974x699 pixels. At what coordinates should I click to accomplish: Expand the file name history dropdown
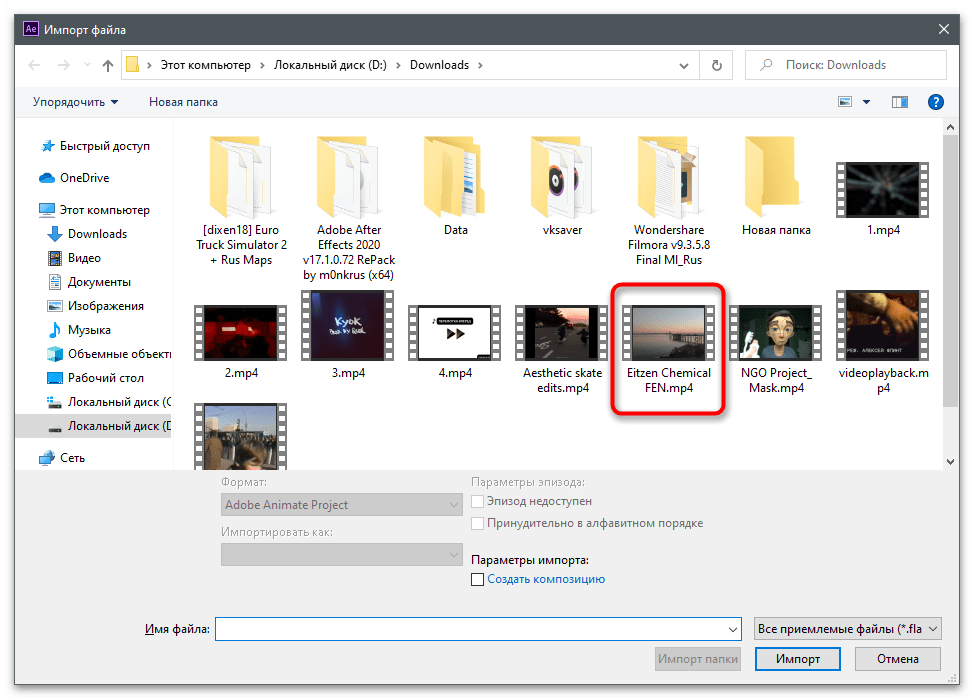tap(733, 629)
